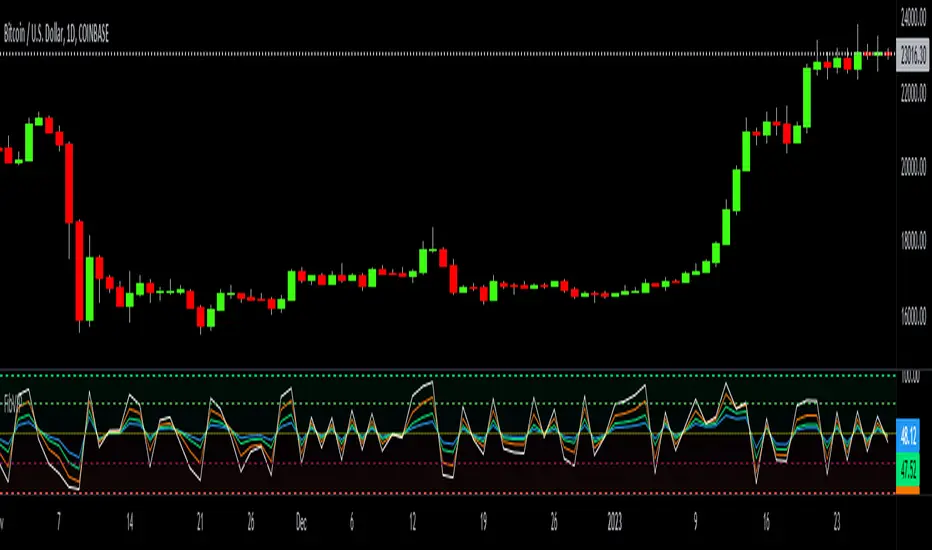Click the 2023 label on the time axis

615,523
